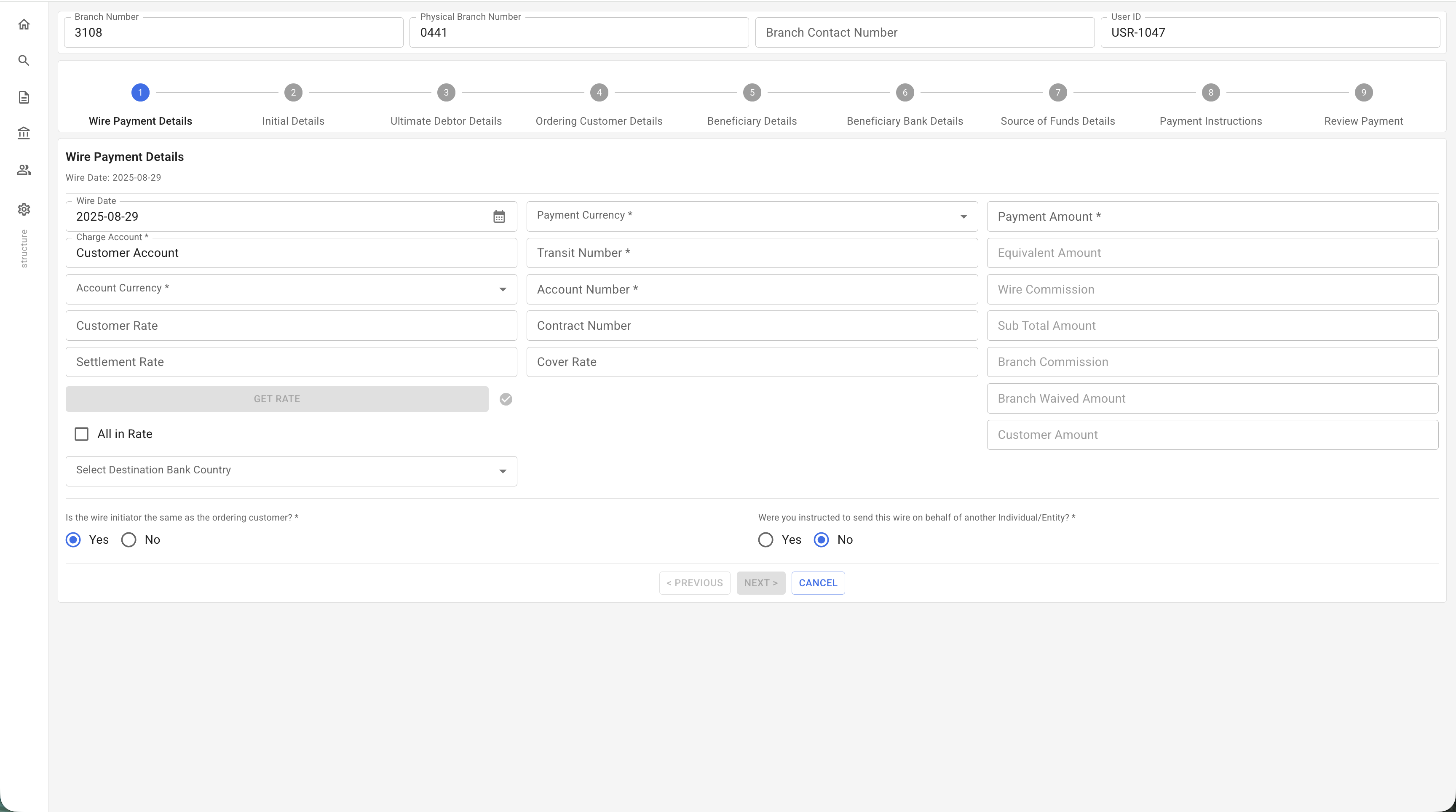The image size is (1456, 812).
Task: Click the Bank icon in the sidebar
Action: pyautogui.click(x=24, y=133)
